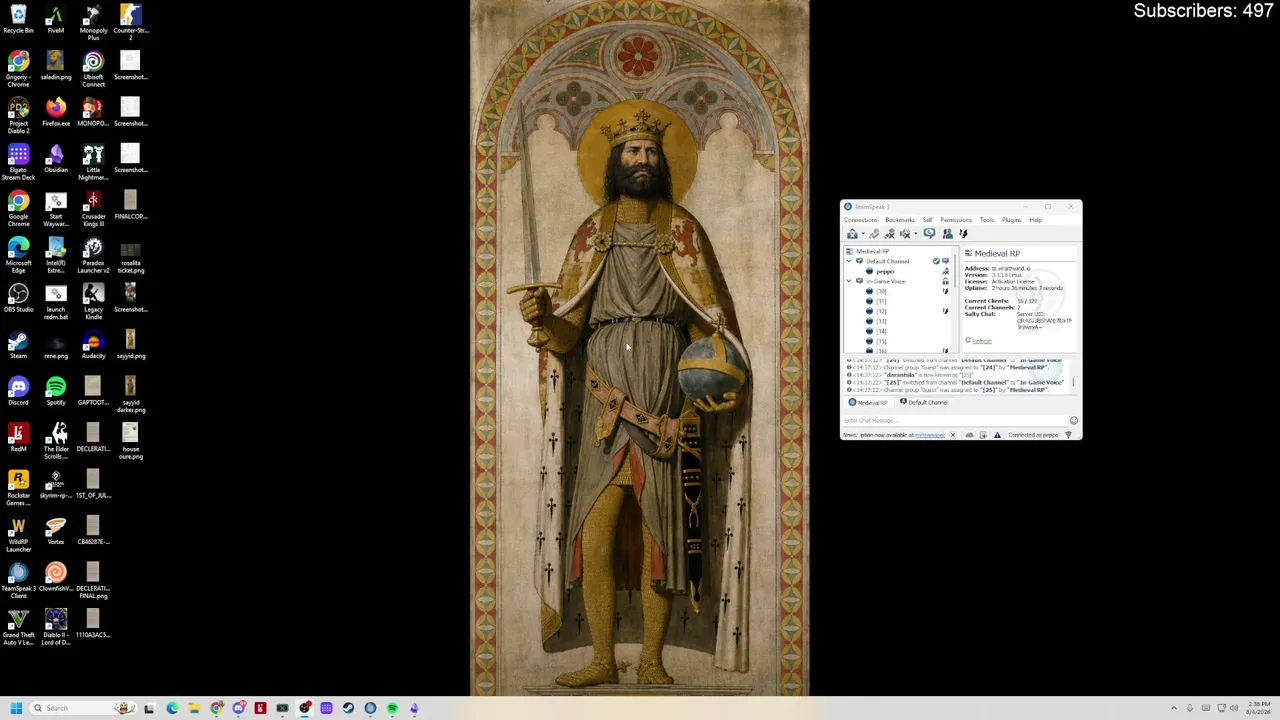Select the Obsidian desktop icon
Image resolution: width=1280 pixels, height=720 pixels.
coord(55,158)
